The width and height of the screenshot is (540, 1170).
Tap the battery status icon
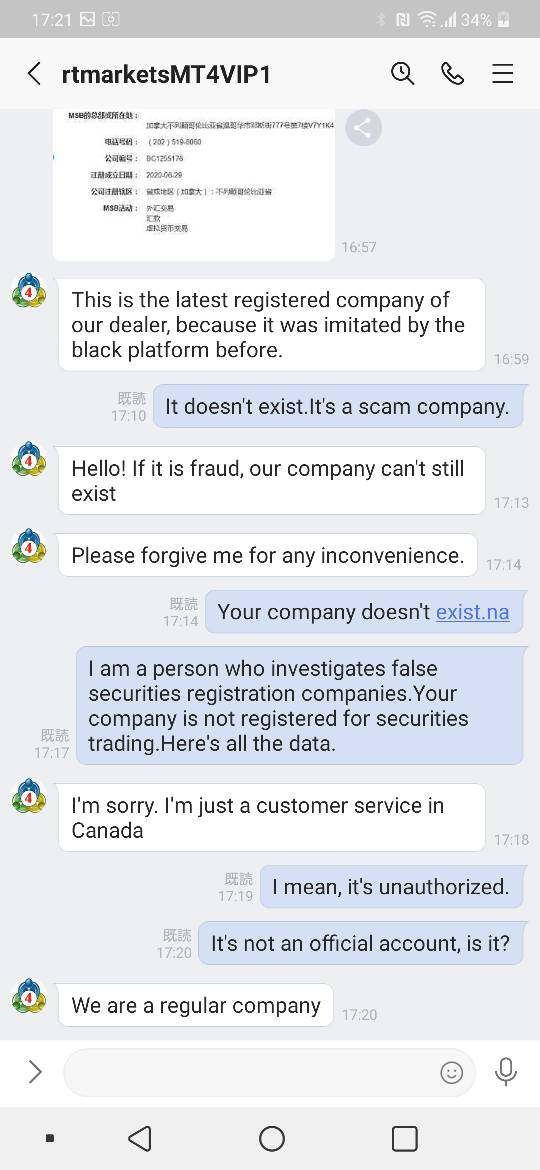(x=505, y=19)
